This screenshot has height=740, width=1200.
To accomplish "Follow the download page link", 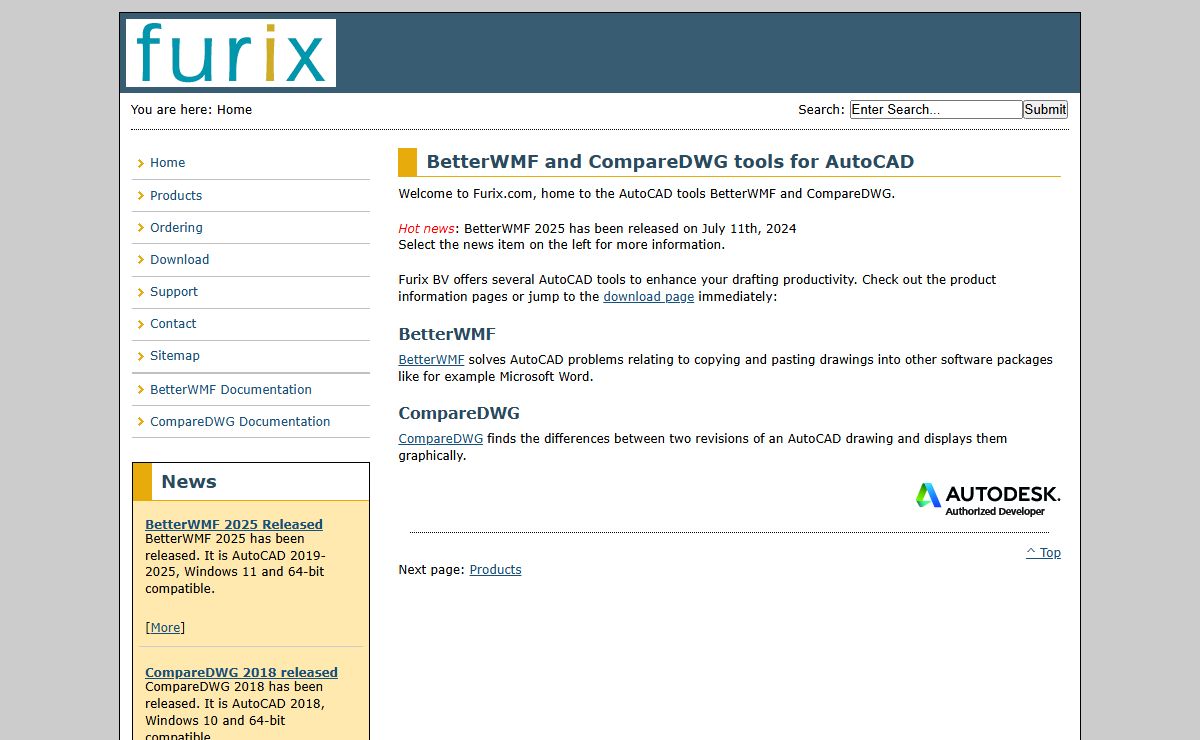I will tap(648, 297).
